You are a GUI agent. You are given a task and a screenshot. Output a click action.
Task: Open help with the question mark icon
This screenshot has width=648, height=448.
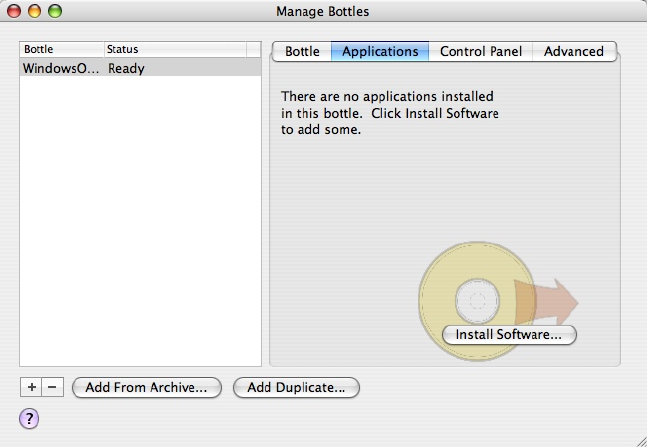(x=29, y=419)
